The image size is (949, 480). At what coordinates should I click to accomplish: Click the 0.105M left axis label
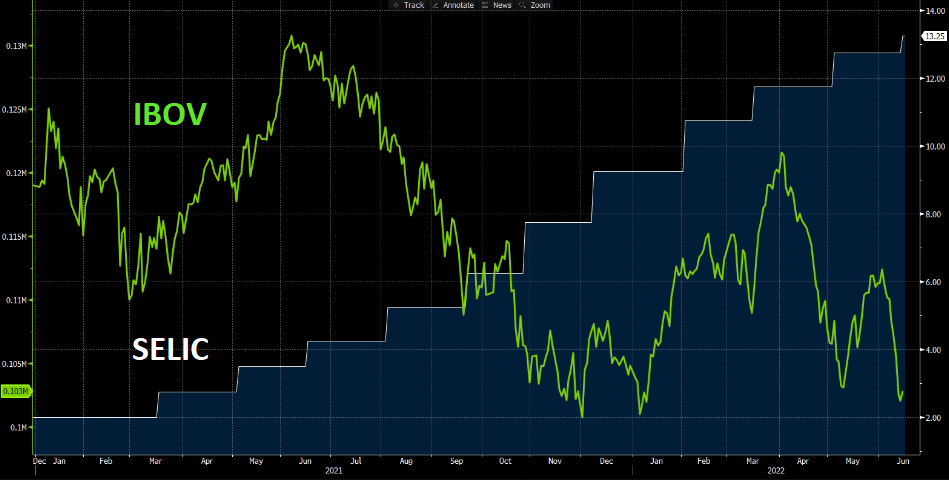(x=15, y=364)
